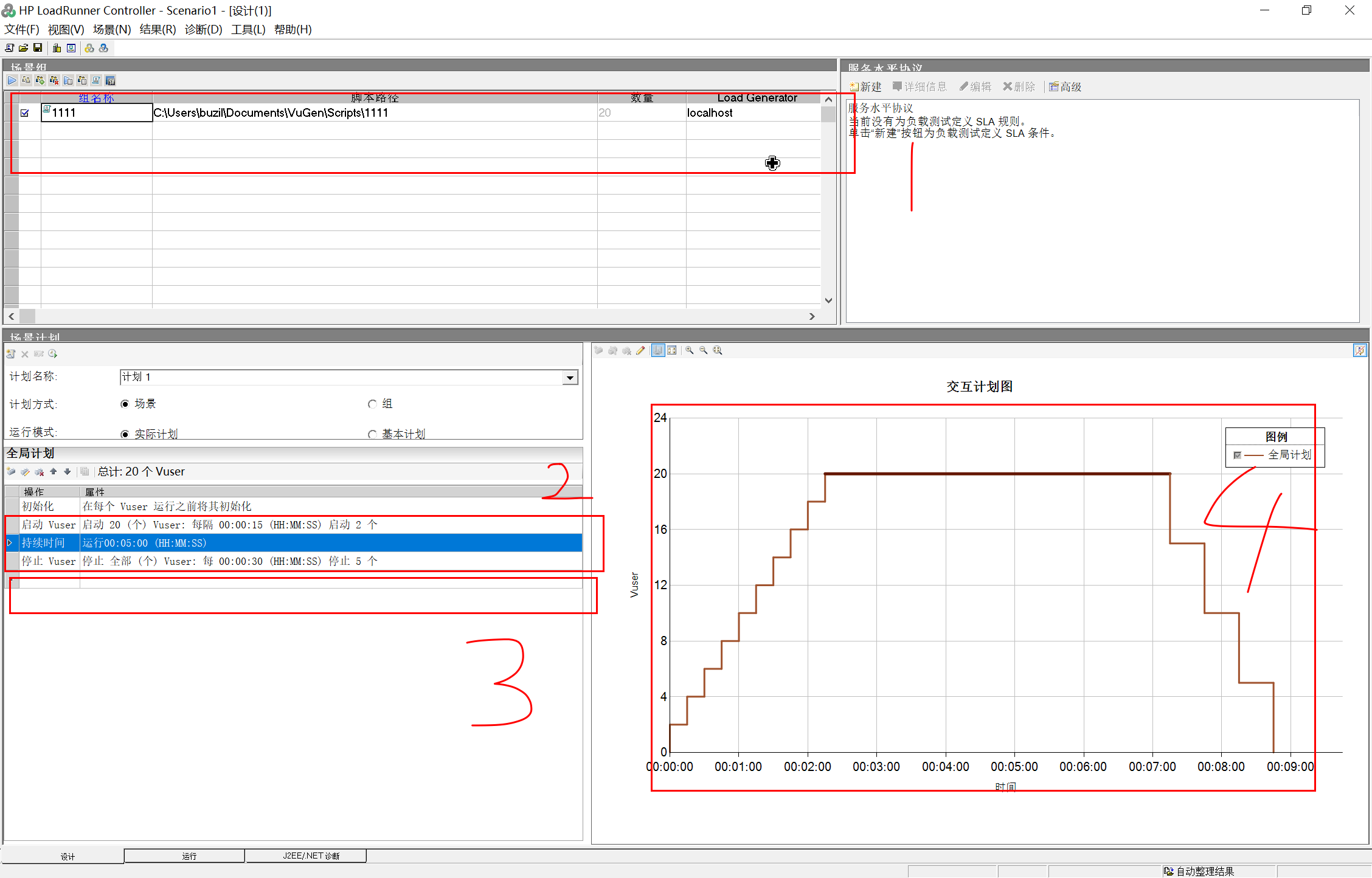Click the Load Generators server icon in toolbar

point(57,48)
